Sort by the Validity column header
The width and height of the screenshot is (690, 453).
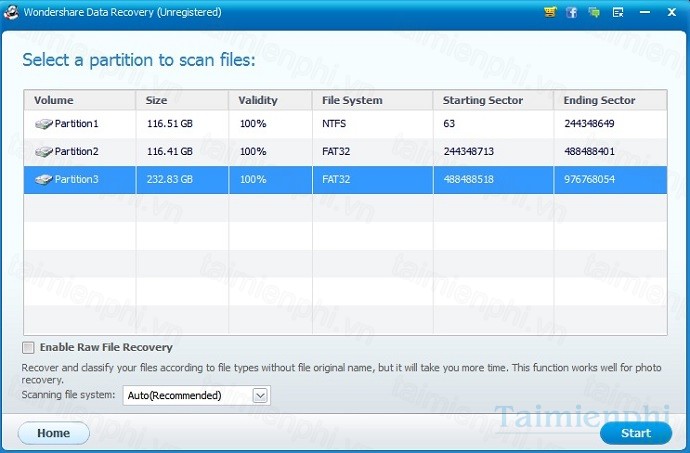pos(270,100)
